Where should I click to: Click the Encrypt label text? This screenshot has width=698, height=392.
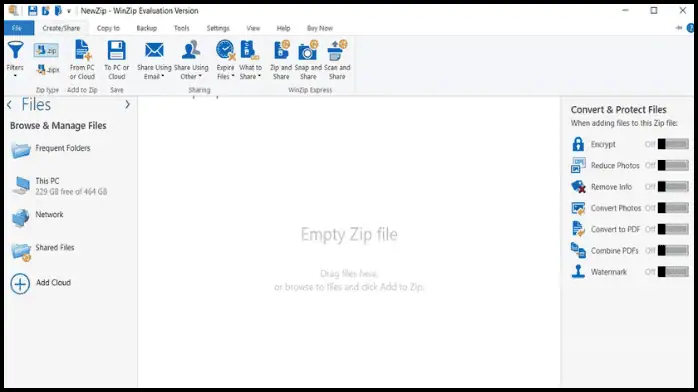[603, 144]
